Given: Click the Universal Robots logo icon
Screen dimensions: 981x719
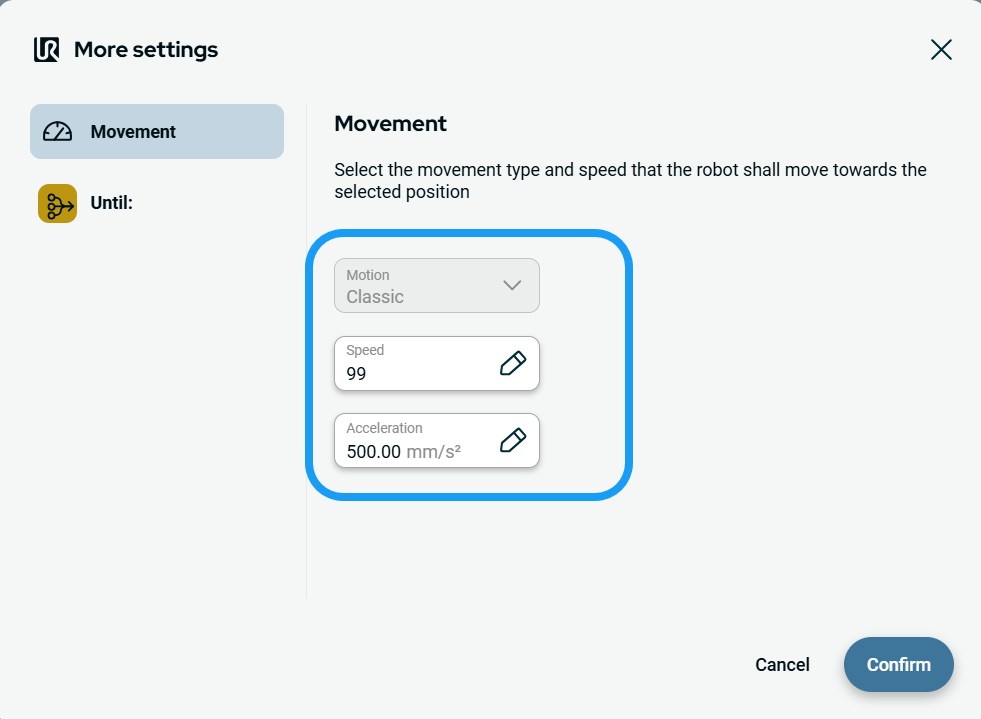Looking at the screenshot, I should pos(46,50).
